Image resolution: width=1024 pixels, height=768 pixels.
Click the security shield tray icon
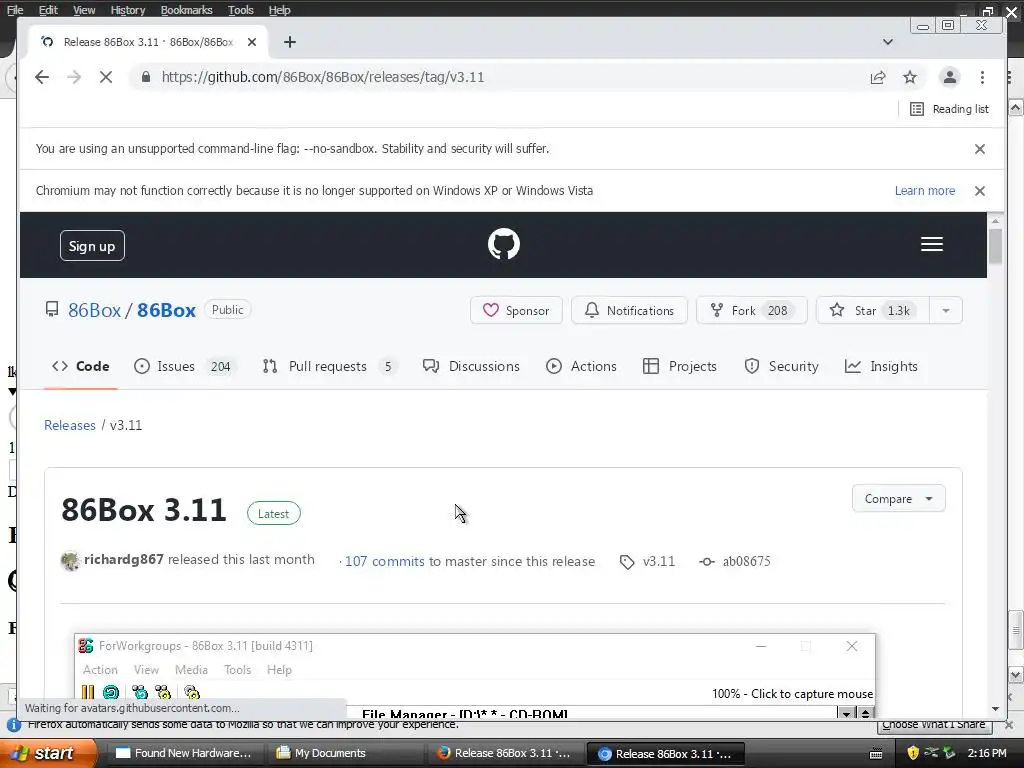point(913,753)
